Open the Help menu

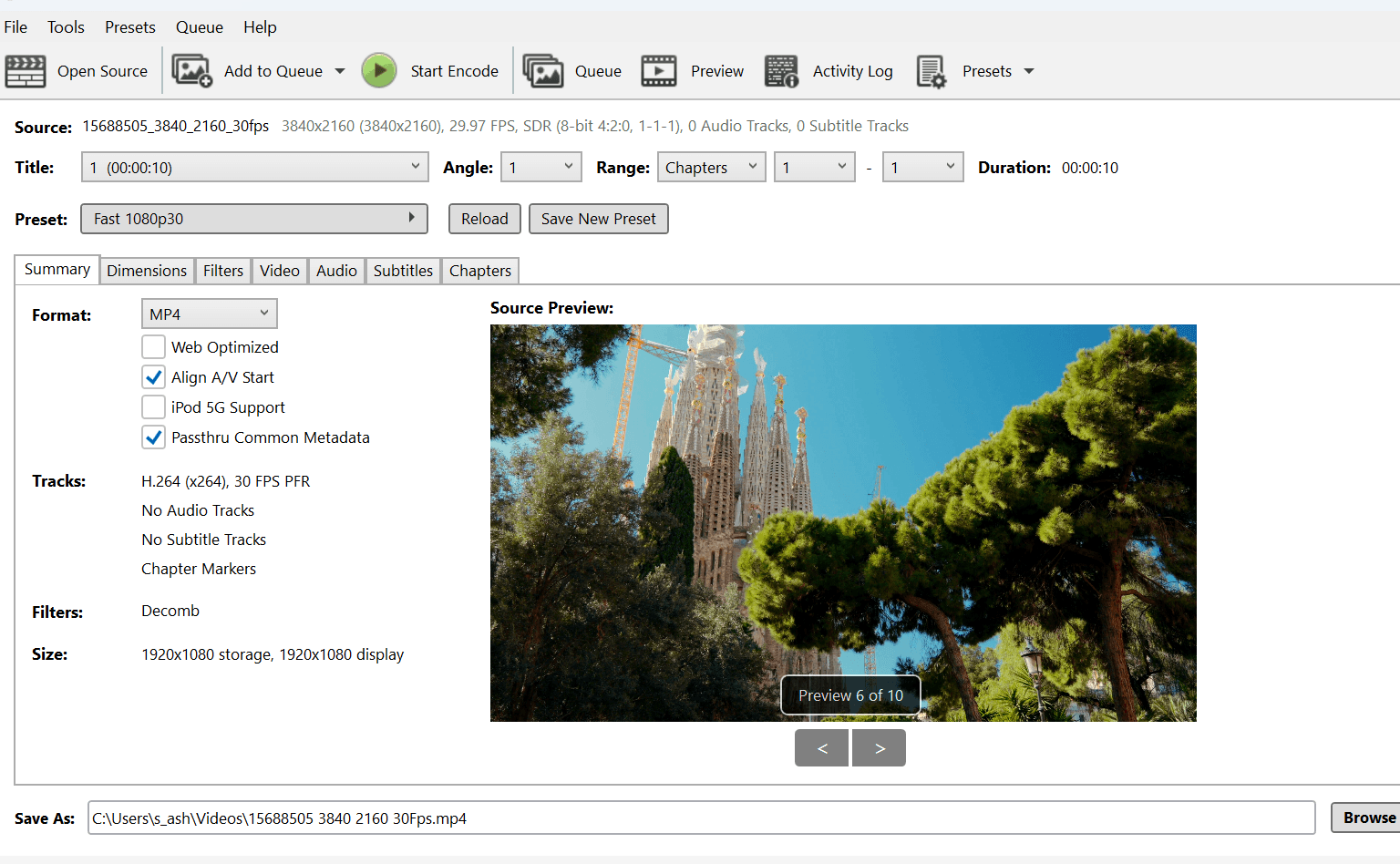[x=260, y=27]
